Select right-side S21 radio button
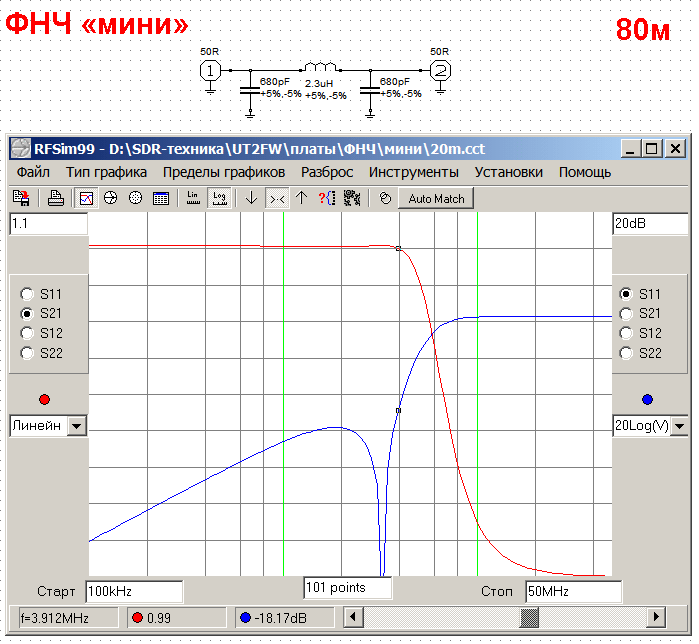Viewport: 699px width, 644px height. [626, 314]
